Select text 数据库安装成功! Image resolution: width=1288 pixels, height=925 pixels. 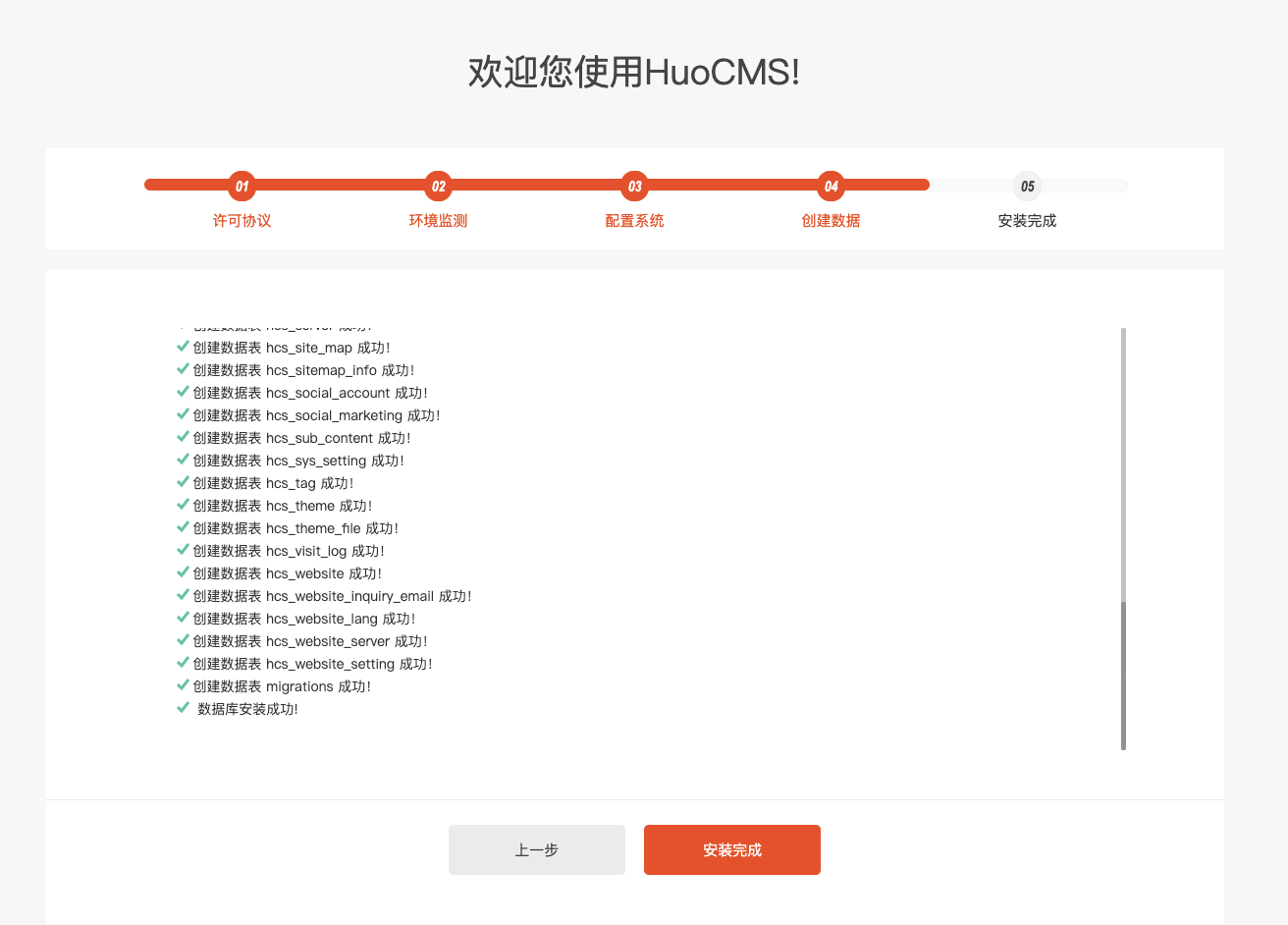(x=247, y=709)
